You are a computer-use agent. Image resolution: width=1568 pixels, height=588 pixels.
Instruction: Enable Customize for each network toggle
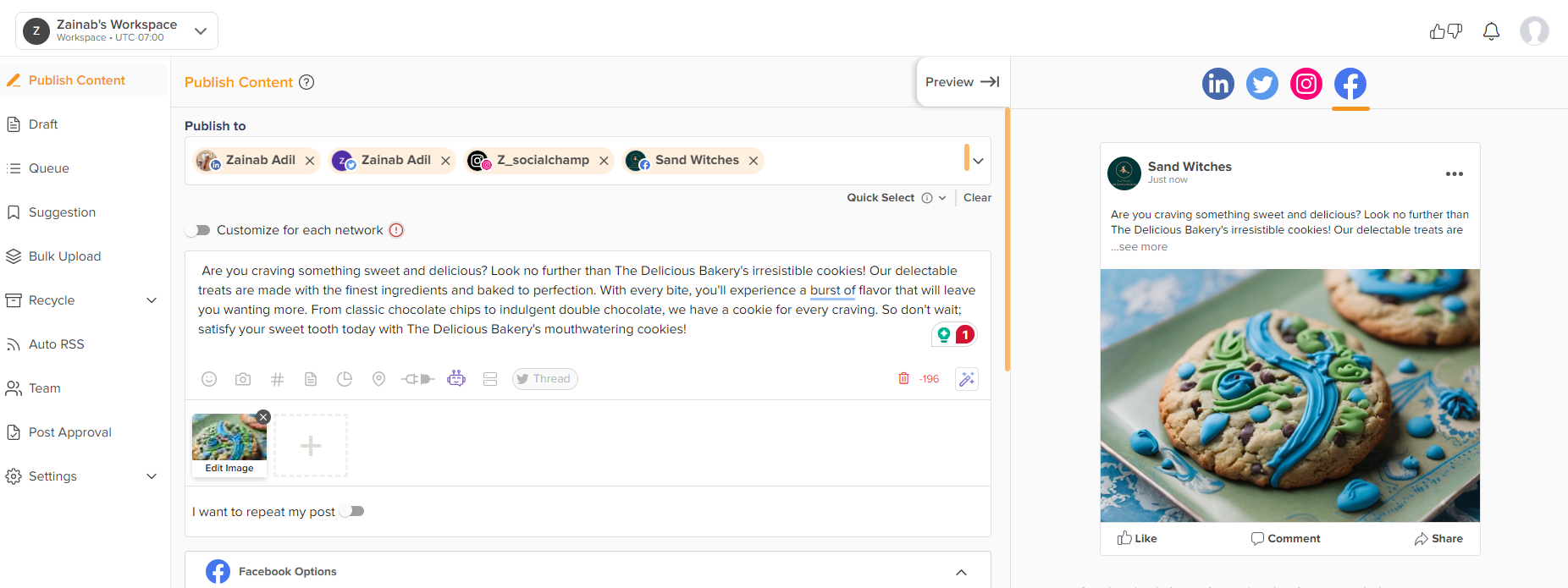(198, 230)
